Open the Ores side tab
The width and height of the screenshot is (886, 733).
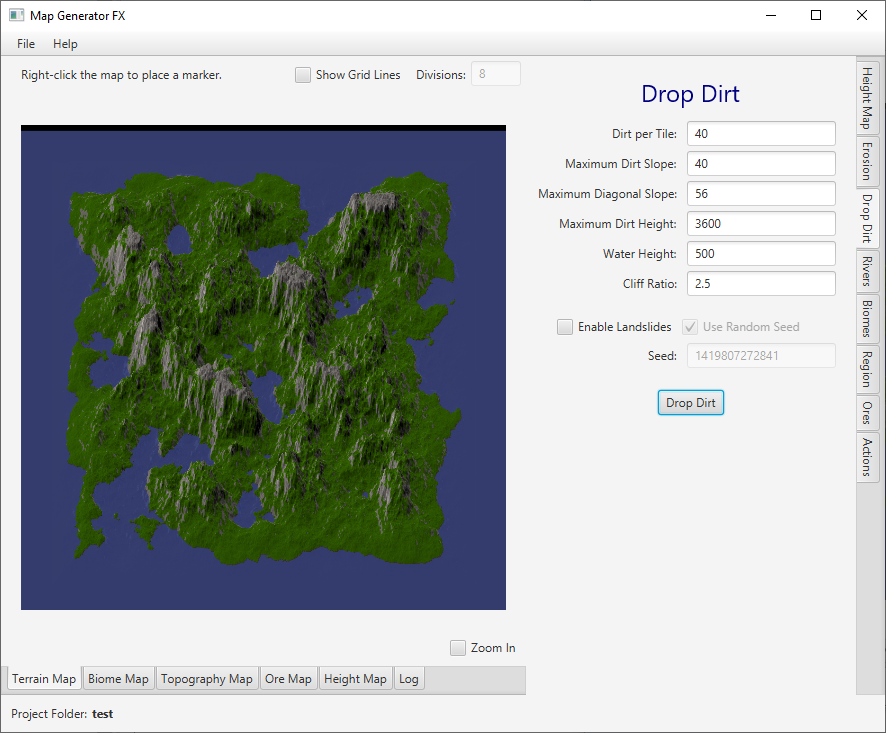click(x=867, y=412)
